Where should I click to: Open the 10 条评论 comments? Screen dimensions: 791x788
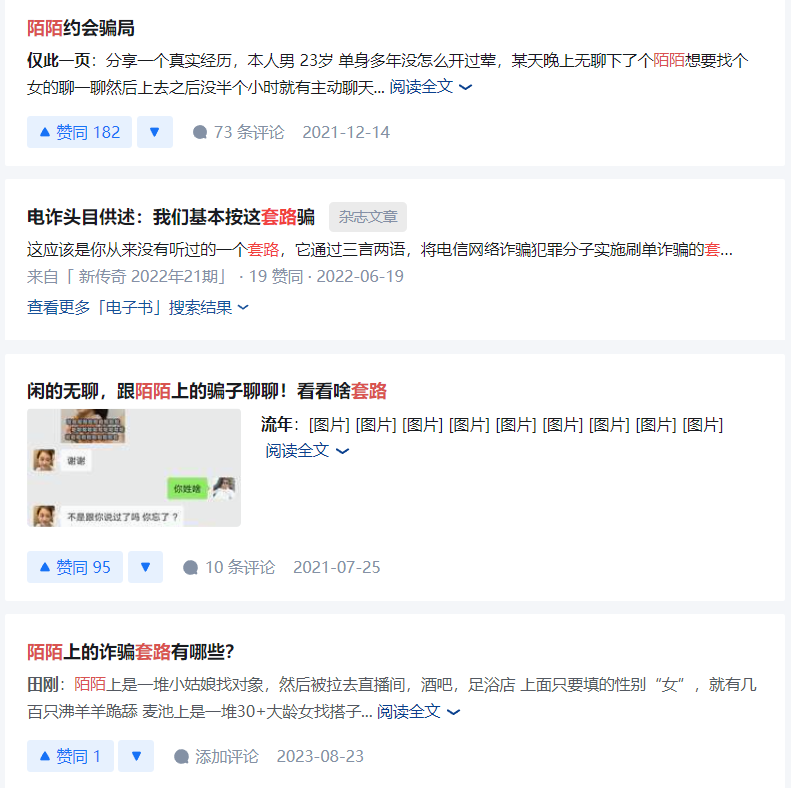pyautogui.click(x=229, y=567)
